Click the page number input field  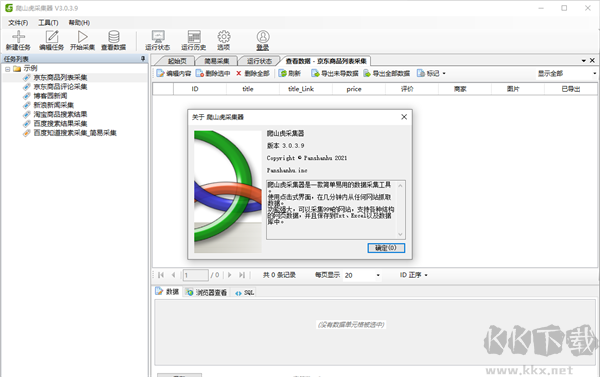point(196,275)
